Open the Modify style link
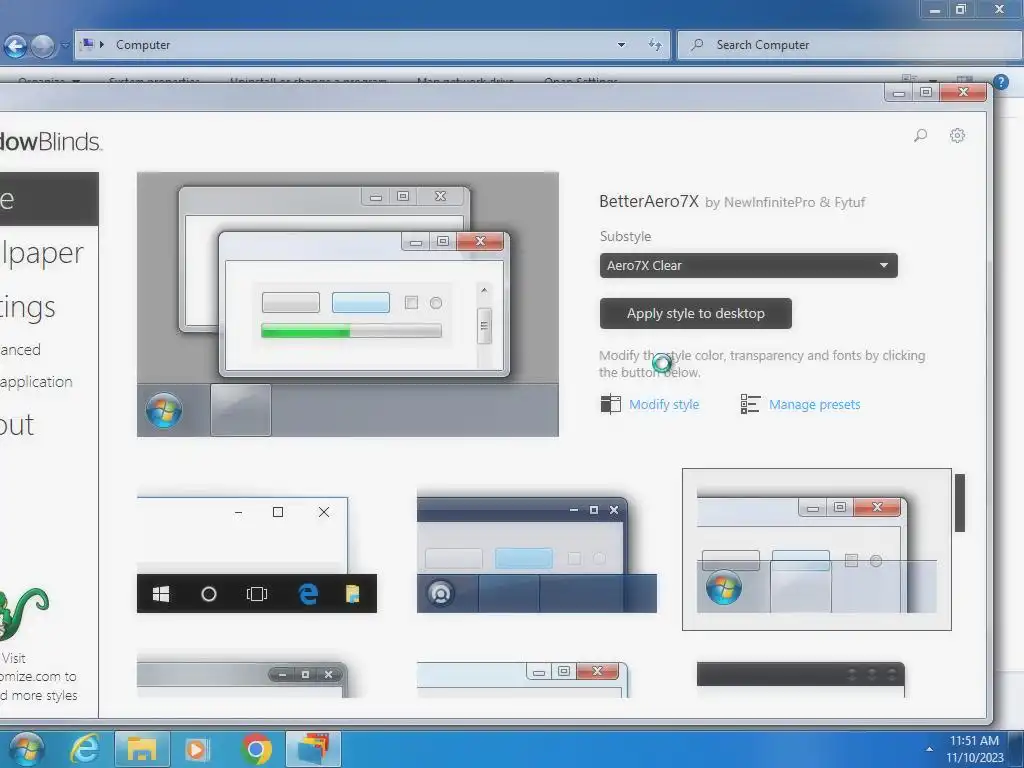The height and width of the screenshot is (768, 1024). pyautogui.click(x=664, y=404)
